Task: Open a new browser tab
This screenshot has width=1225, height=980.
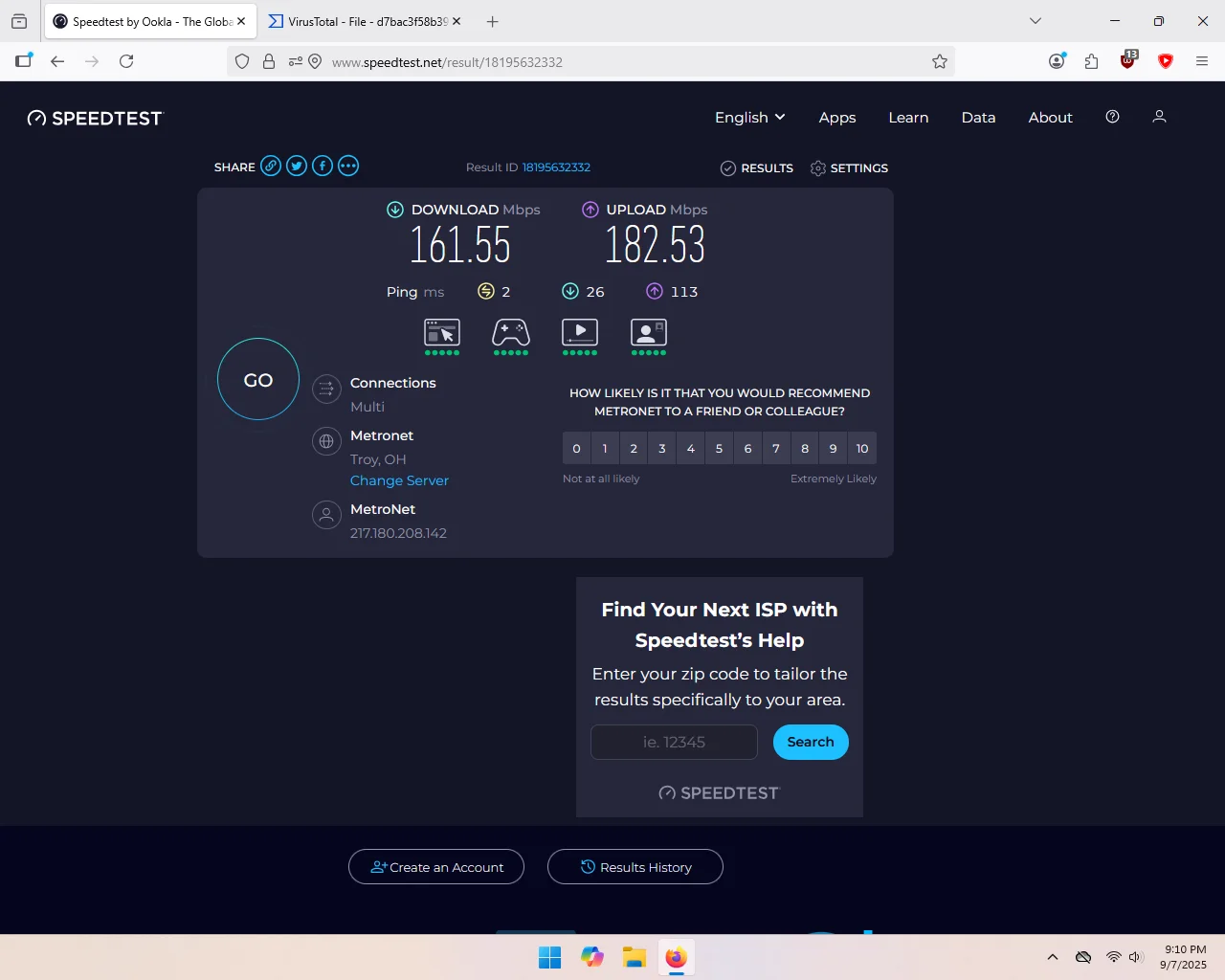Action: [492, 21]
